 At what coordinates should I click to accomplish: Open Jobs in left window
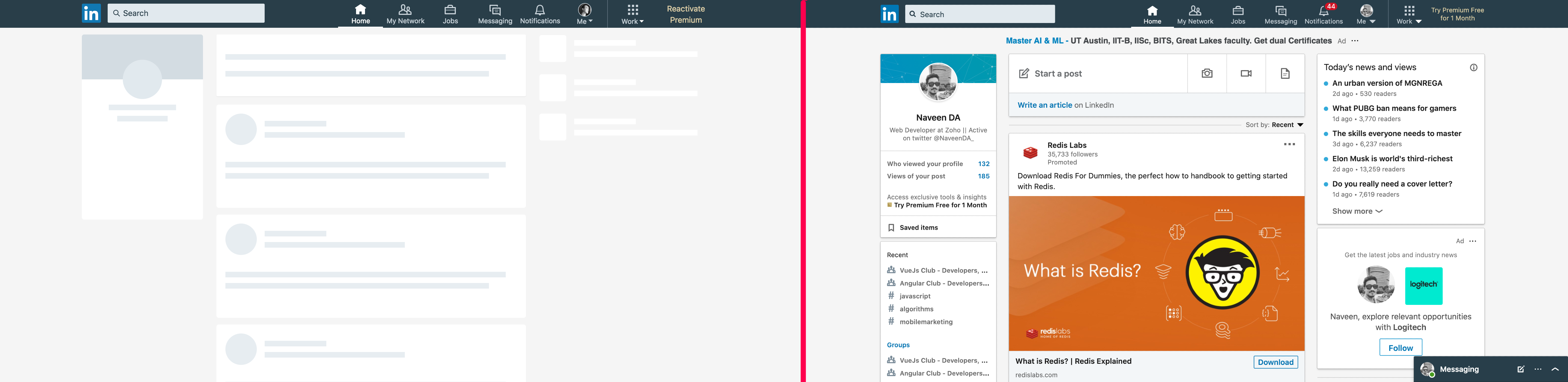(x=451, y=14)
